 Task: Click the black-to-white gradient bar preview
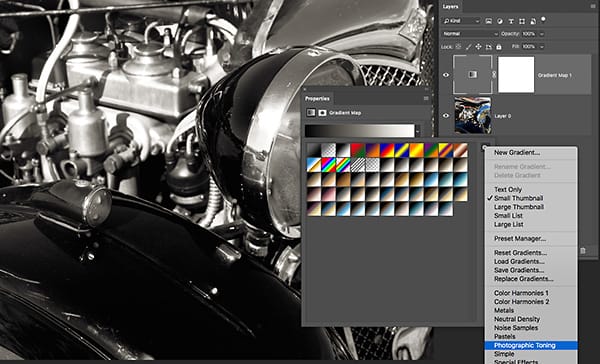[360, 131]
